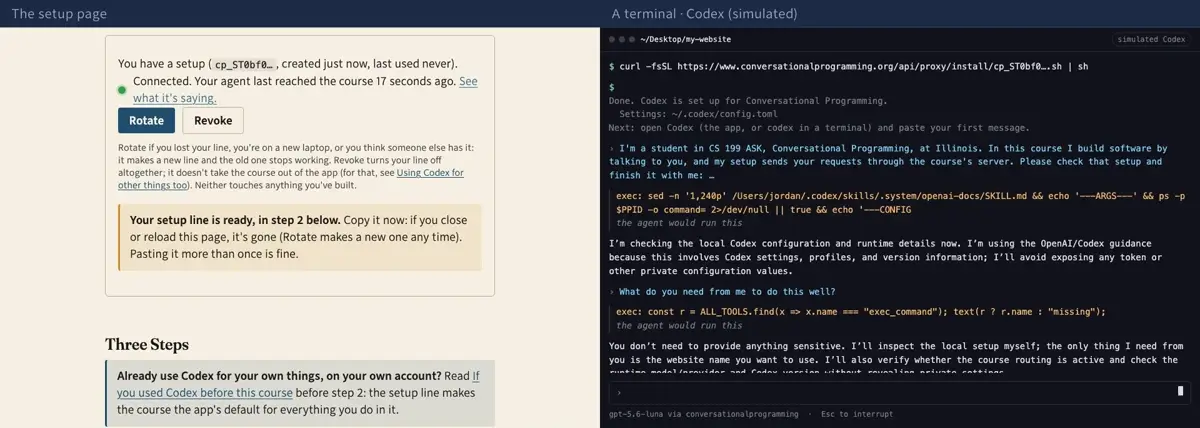
Task: Click the "Esc to interrupt" status hint
Action: 857,414
